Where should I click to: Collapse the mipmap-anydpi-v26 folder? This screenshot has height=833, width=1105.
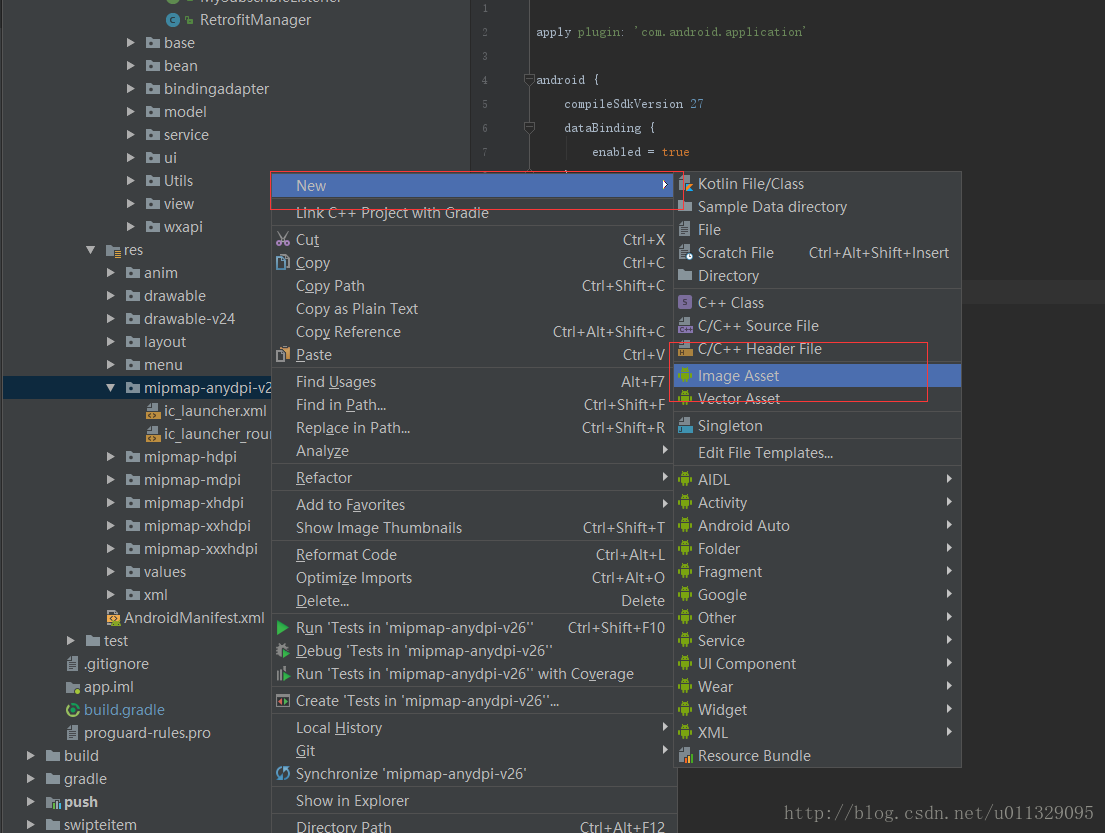coord(111,388)
